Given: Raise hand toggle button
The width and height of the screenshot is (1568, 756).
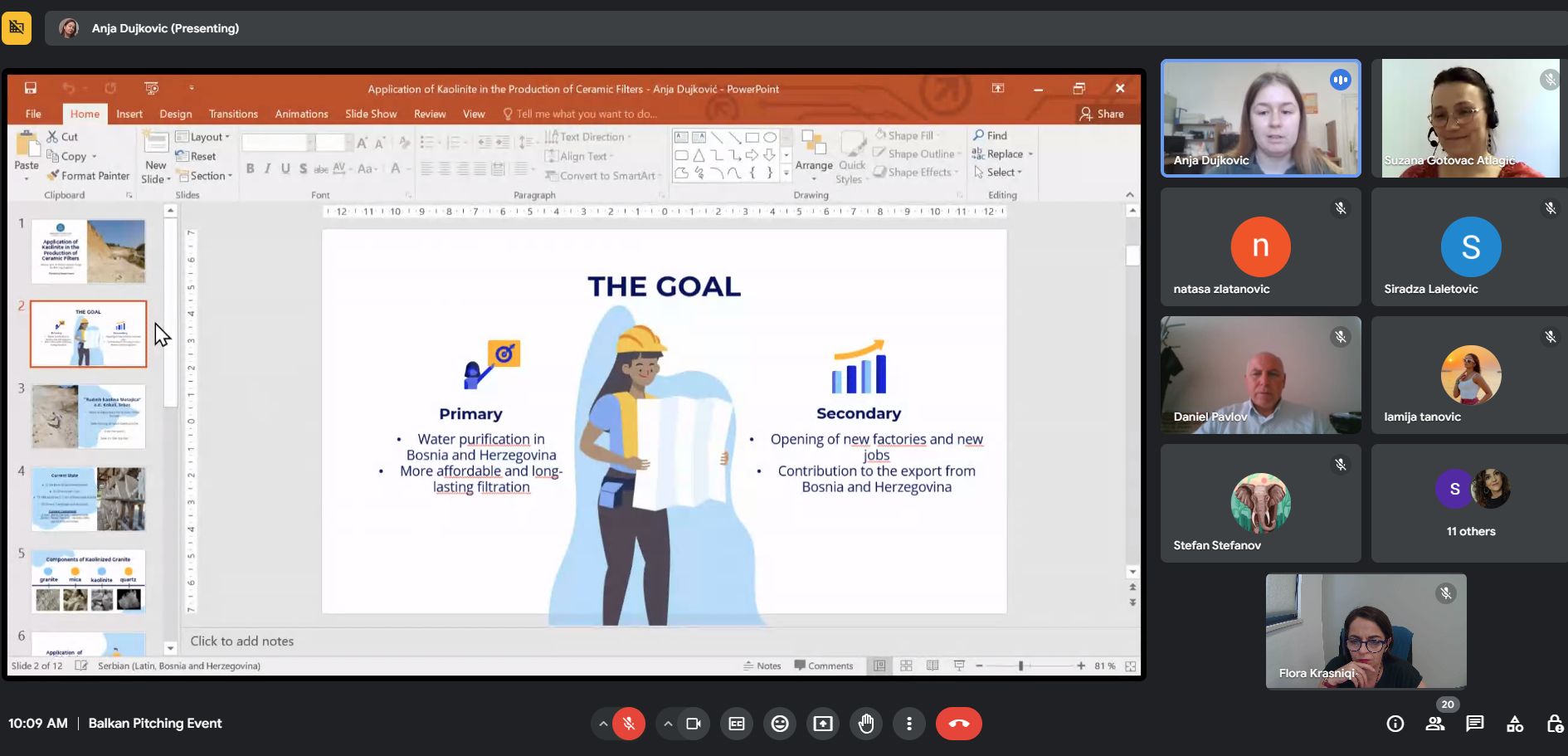Looking at the screenshot, I should 866,724.
